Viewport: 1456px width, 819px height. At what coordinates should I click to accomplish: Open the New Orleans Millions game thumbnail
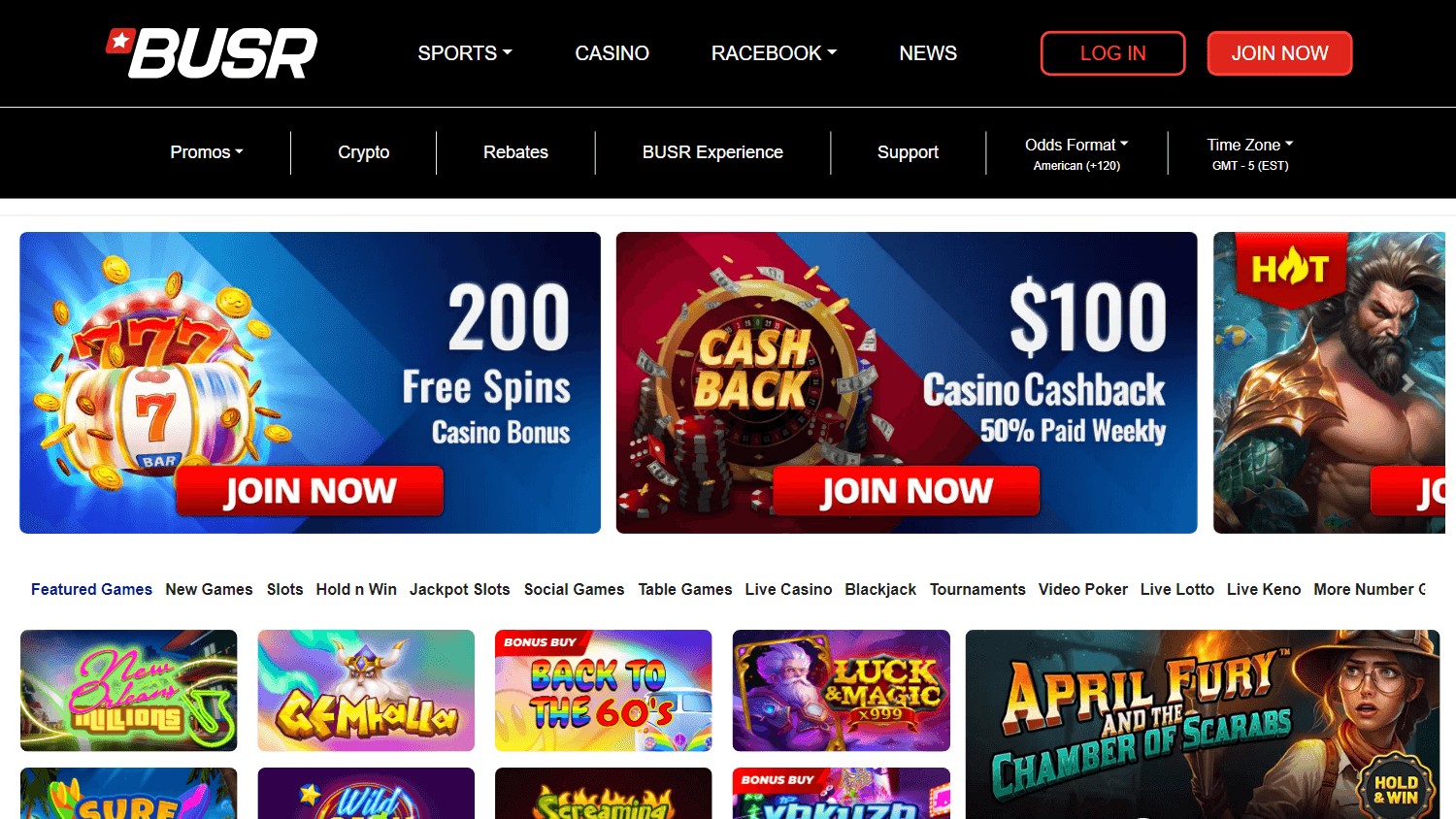coord(129,690)
